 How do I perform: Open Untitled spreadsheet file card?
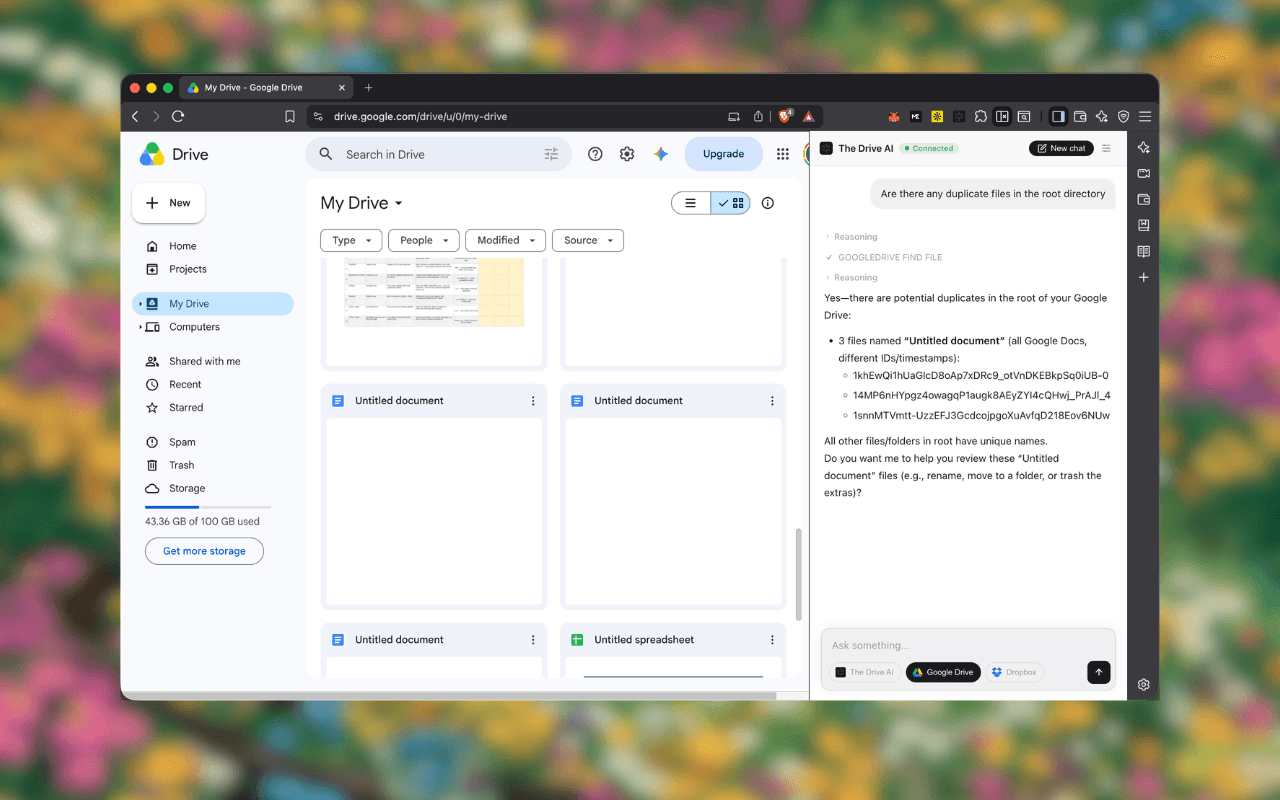coord(673,651)
